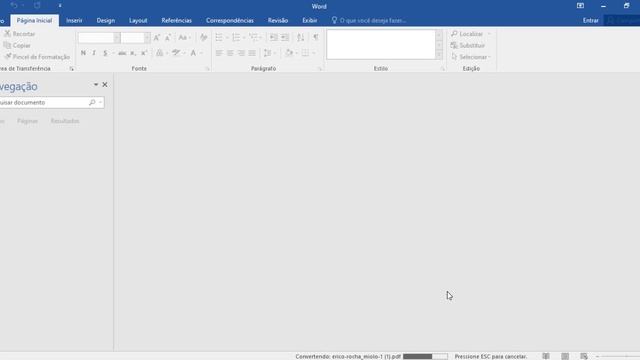Open Páginas tab in navigation pane
This screenshot has height=360, width=640.
[x=27, y=121]
